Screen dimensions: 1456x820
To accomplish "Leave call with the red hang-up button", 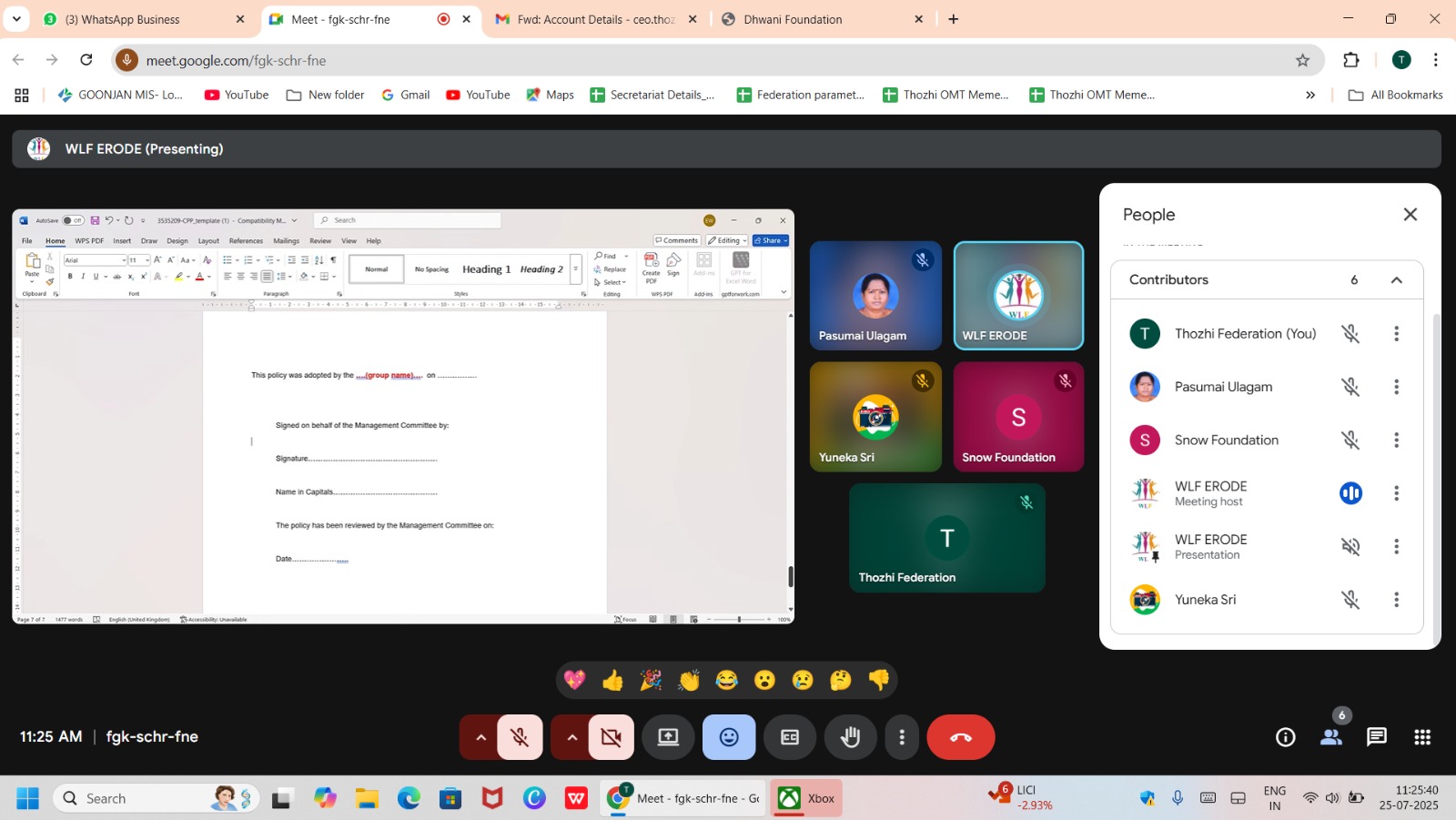I will point(961,737).
